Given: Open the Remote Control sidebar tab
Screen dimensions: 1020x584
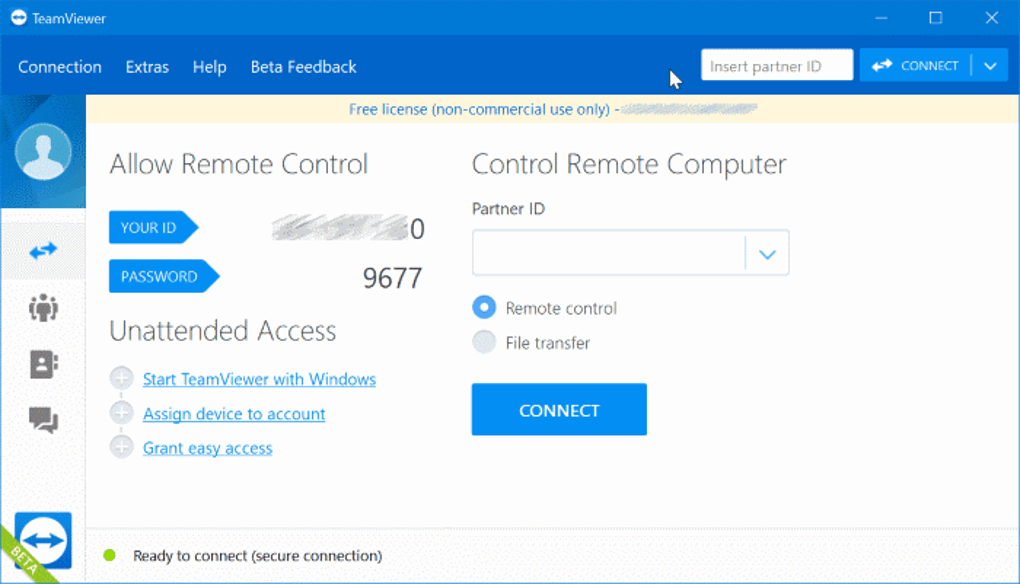Looking at the screenshot, I should pyautogui.click(x=43, y=251).
